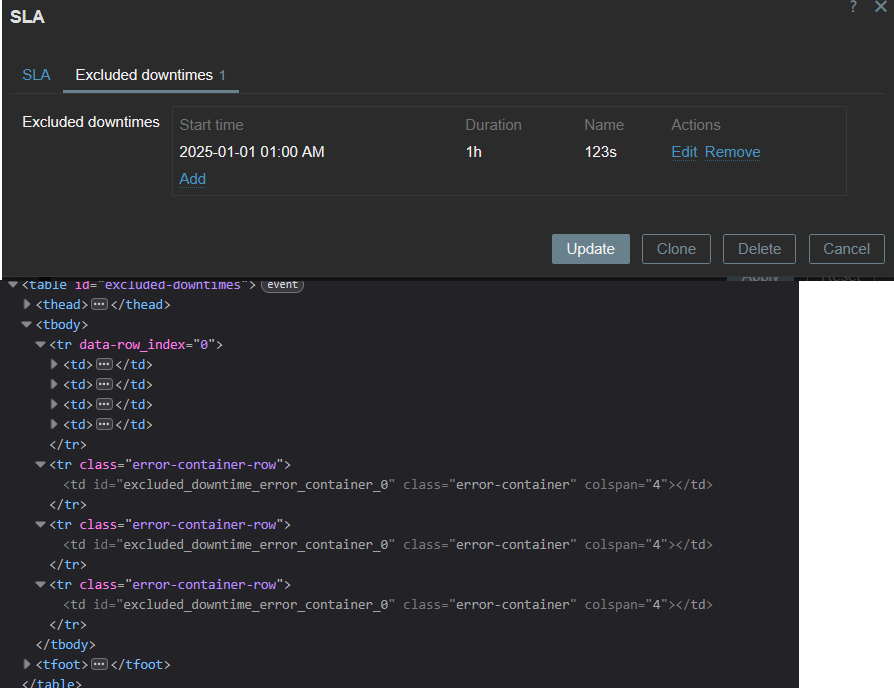Click the Delete button

[x=759, y=249]
